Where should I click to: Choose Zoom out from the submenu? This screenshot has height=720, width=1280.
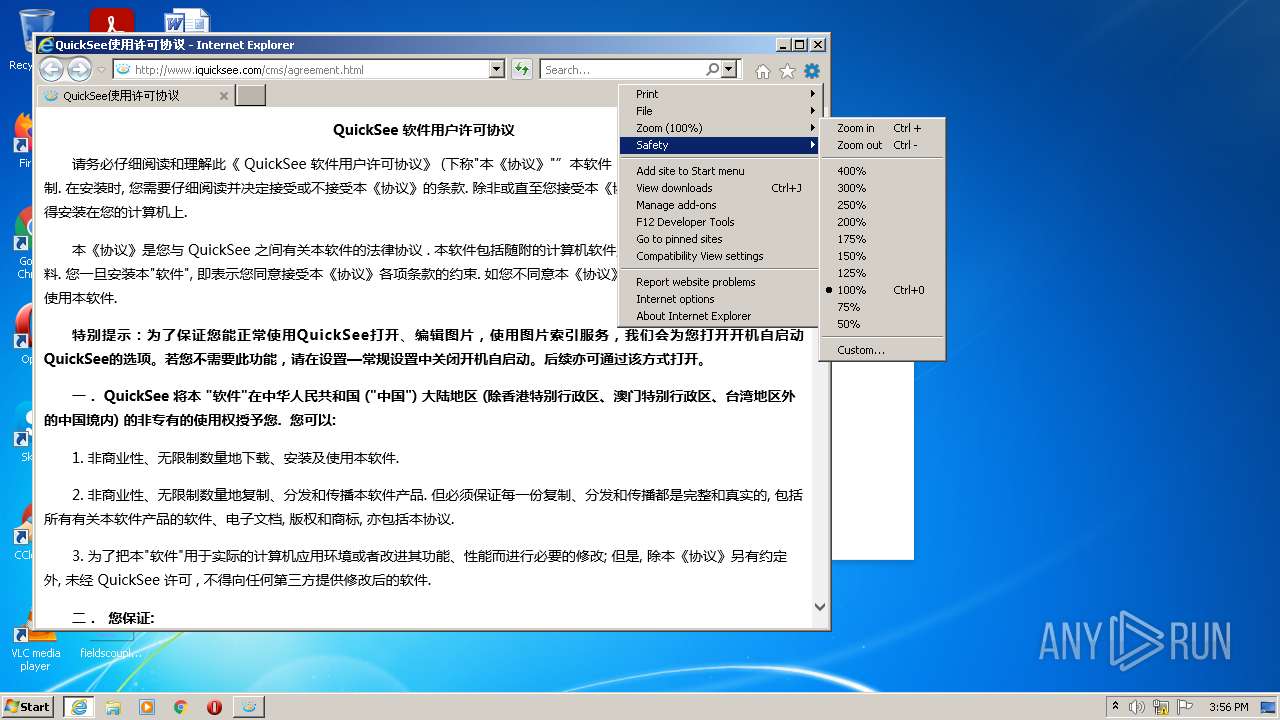tap(882, 145)
